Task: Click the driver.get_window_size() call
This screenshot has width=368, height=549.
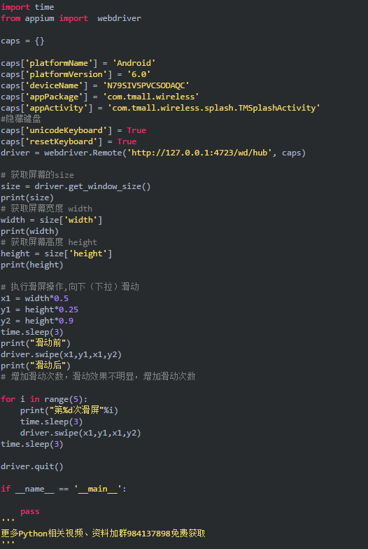Action: [92, 186]
